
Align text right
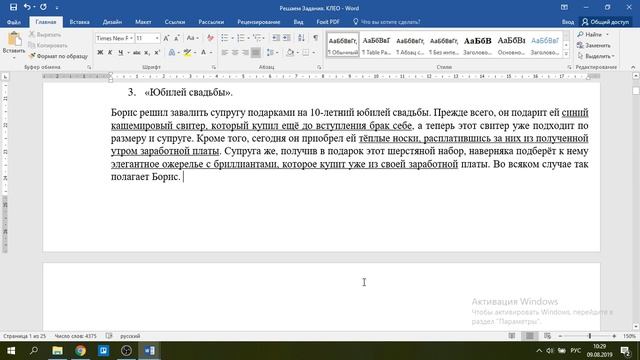(x=245, y=52)
